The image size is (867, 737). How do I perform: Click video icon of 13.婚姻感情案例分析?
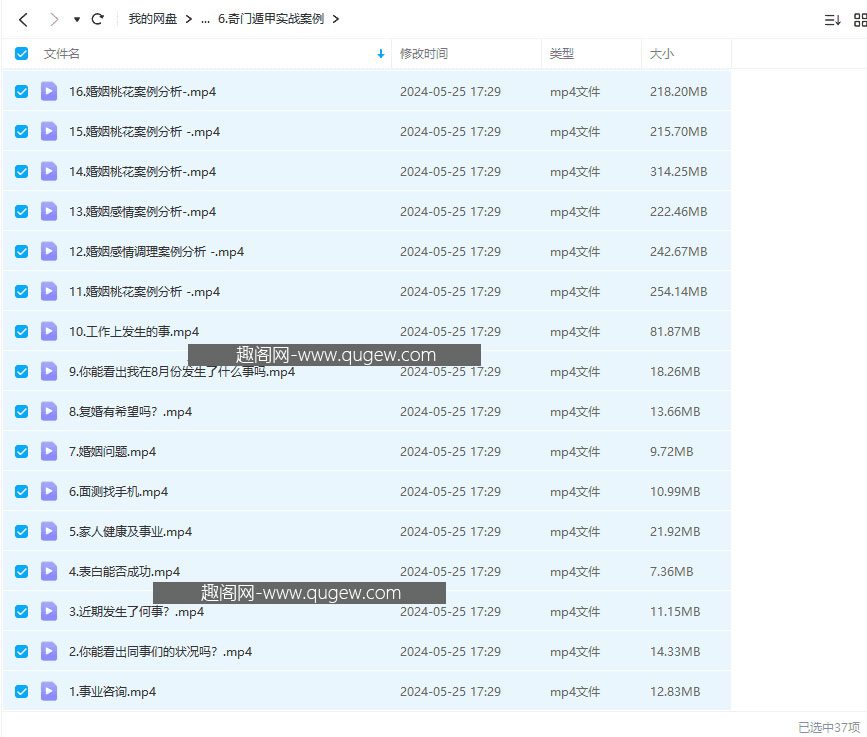(49, 211)
